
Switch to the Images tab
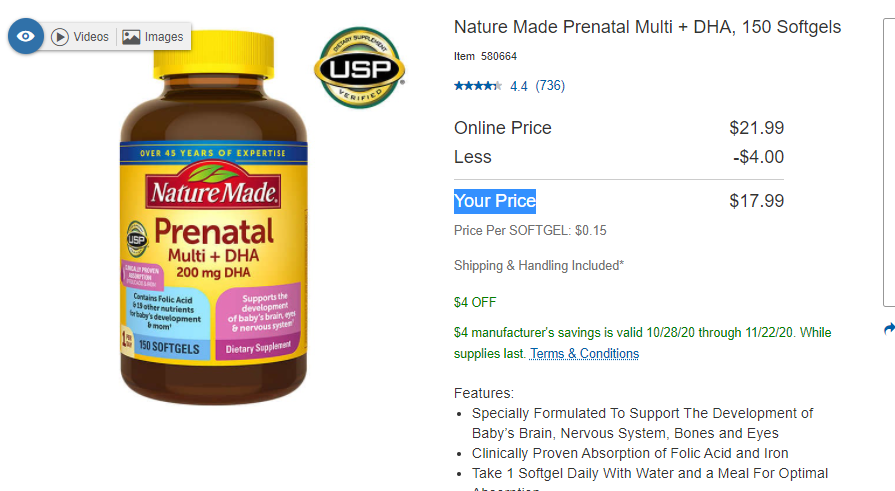[153, 37]
